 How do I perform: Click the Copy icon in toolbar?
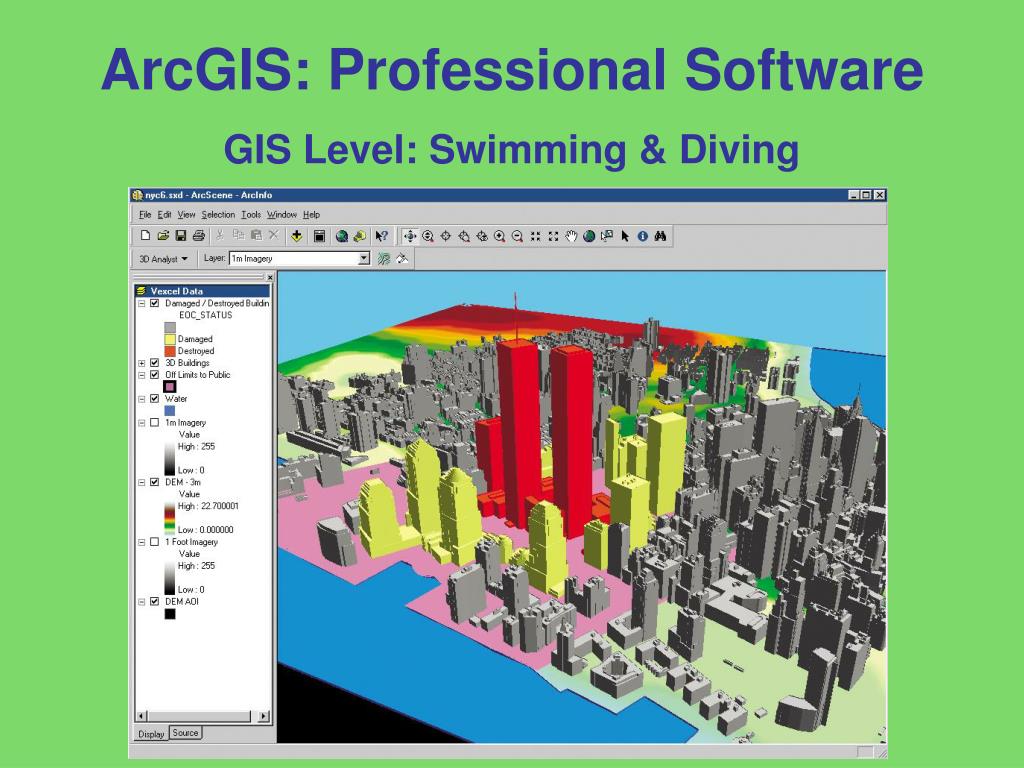coord(238,236)
